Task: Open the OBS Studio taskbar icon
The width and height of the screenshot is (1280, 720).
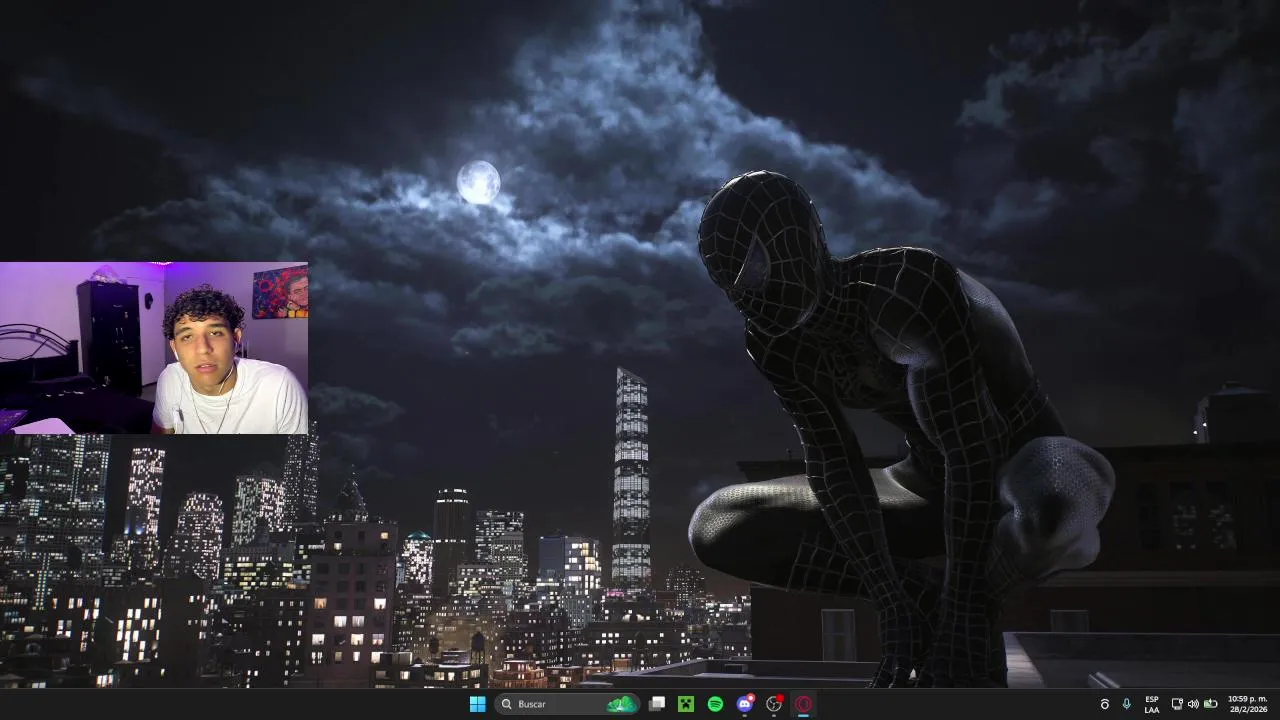Action: (x=774, y=704)
